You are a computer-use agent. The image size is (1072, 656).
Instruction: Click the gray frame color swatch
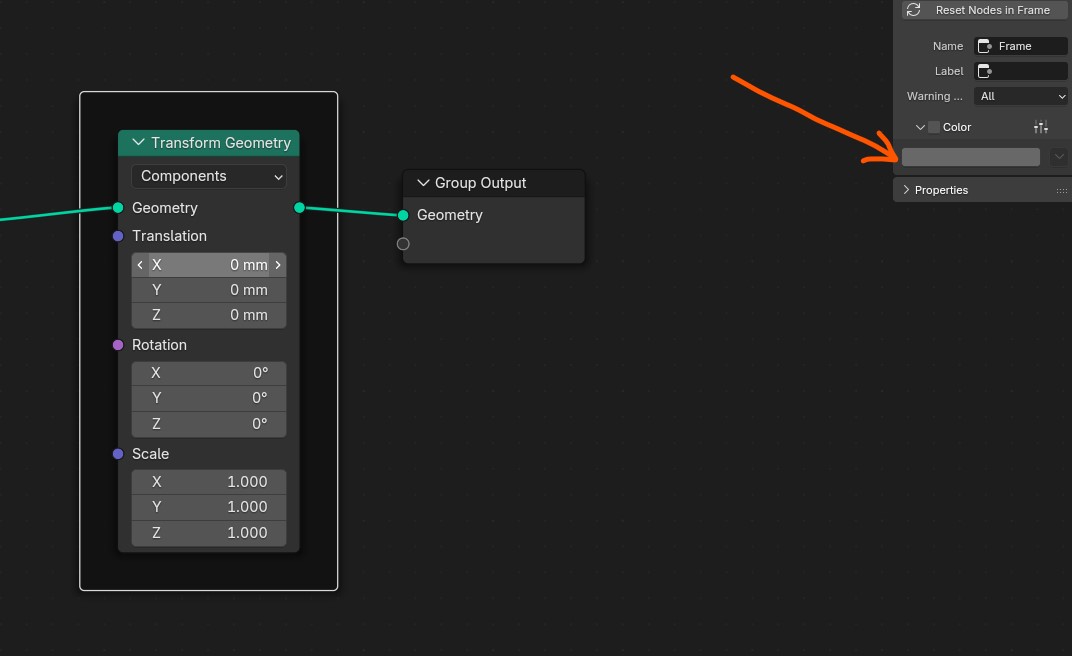click(971, 157)
